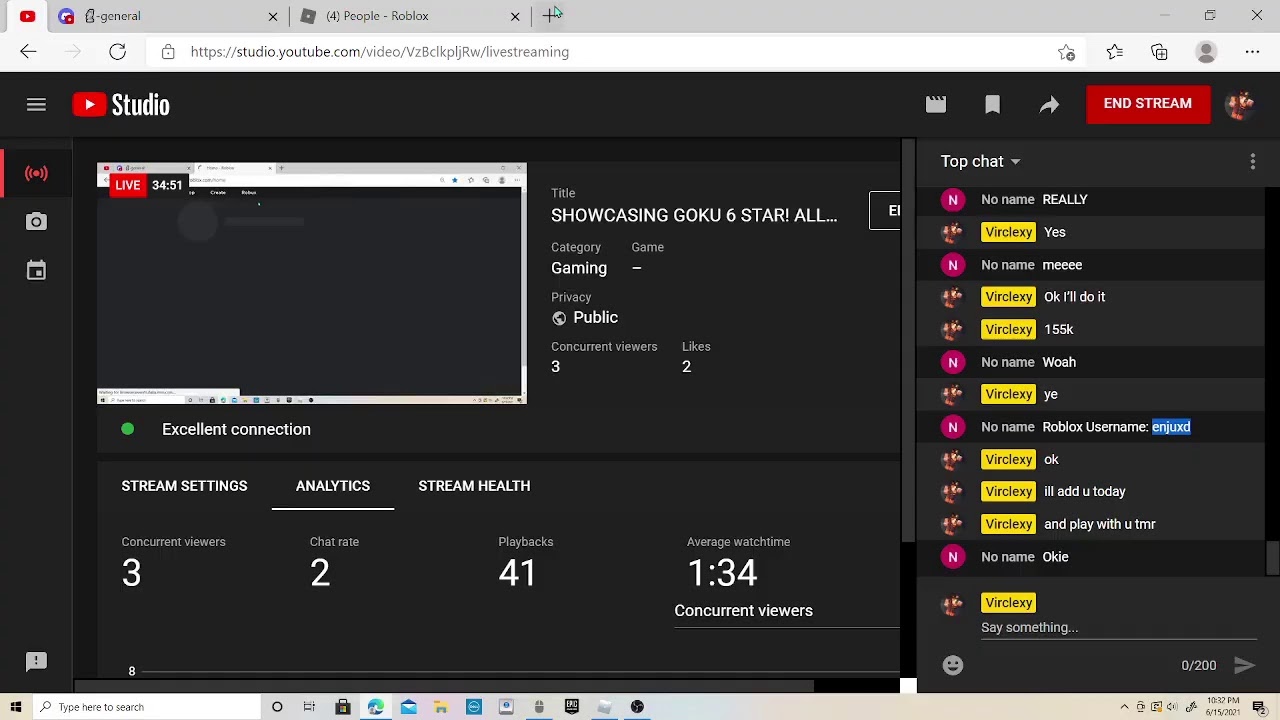Open the emoji picker in chat

tap(953, 665)
